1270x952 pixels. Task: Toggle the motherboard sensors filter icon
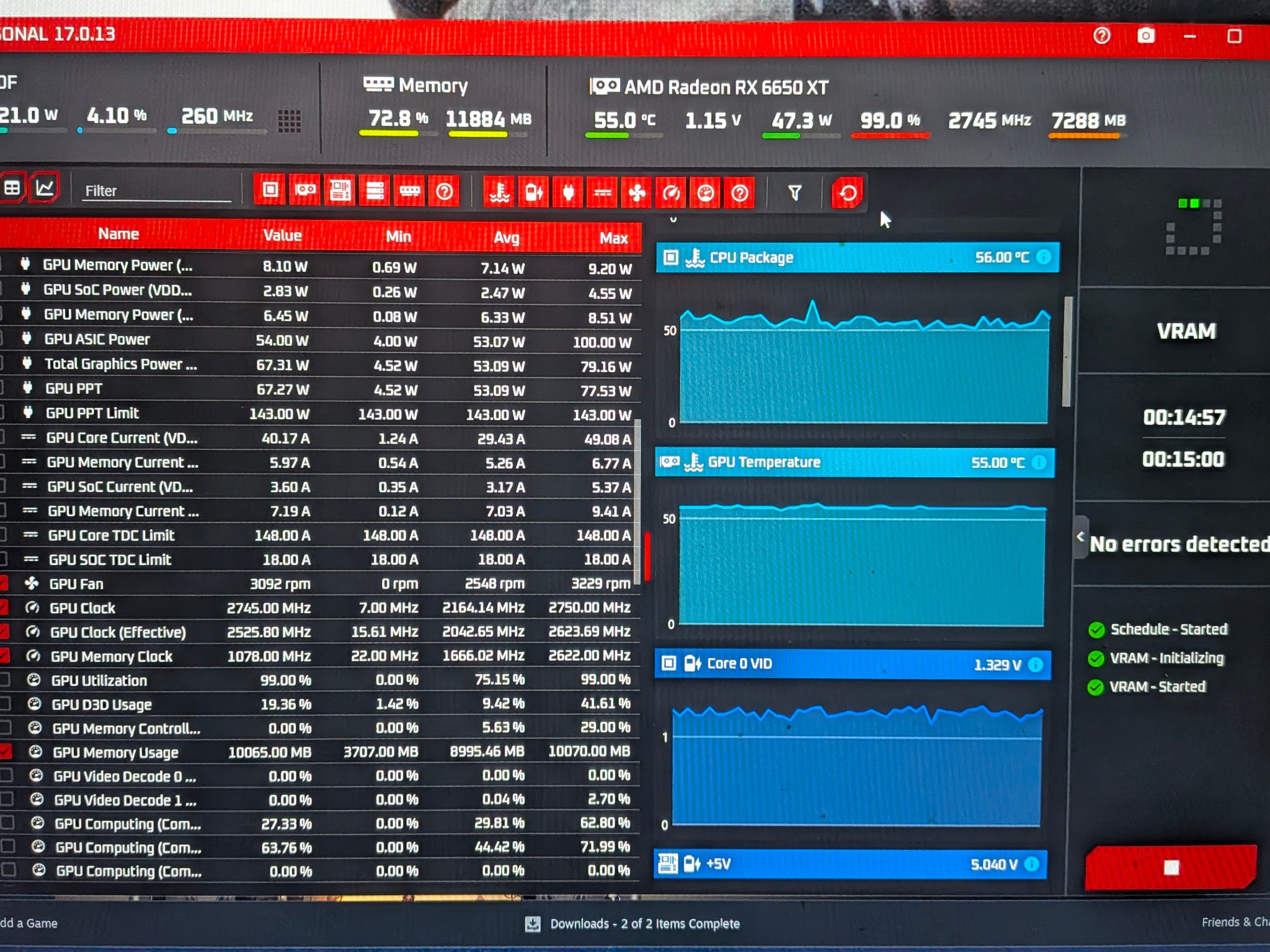click(x=340, y=190)
